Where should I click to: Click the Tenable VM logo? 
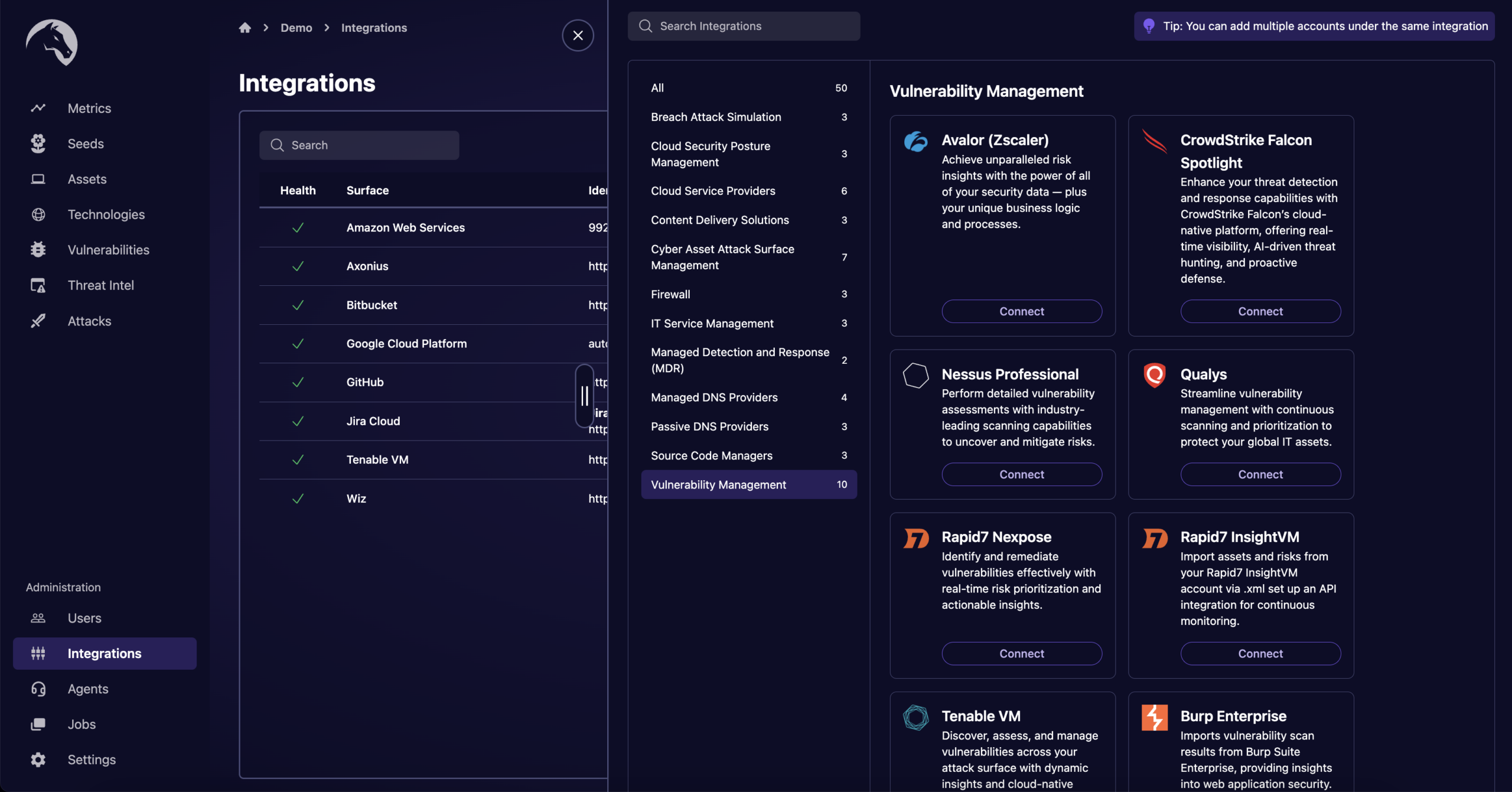916,718
